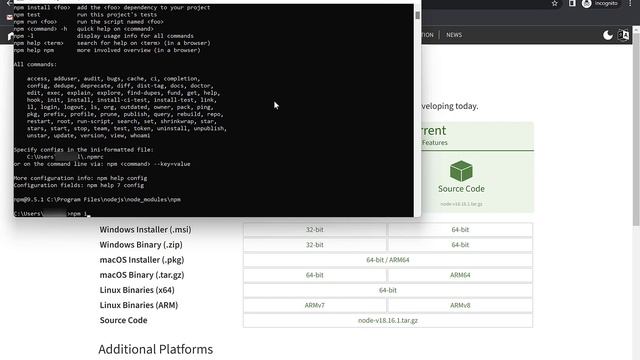Click the "Windows Binary (.zip)" label
Viewport: 640px width, 360px height.
point(141,245)
